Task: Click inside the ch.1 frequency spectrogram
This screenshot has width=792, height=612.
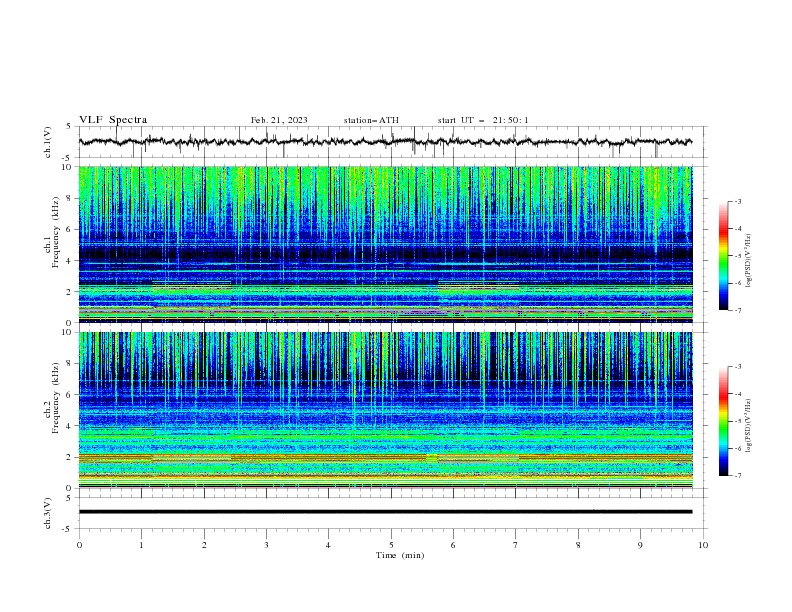Action: coord(386,244)
